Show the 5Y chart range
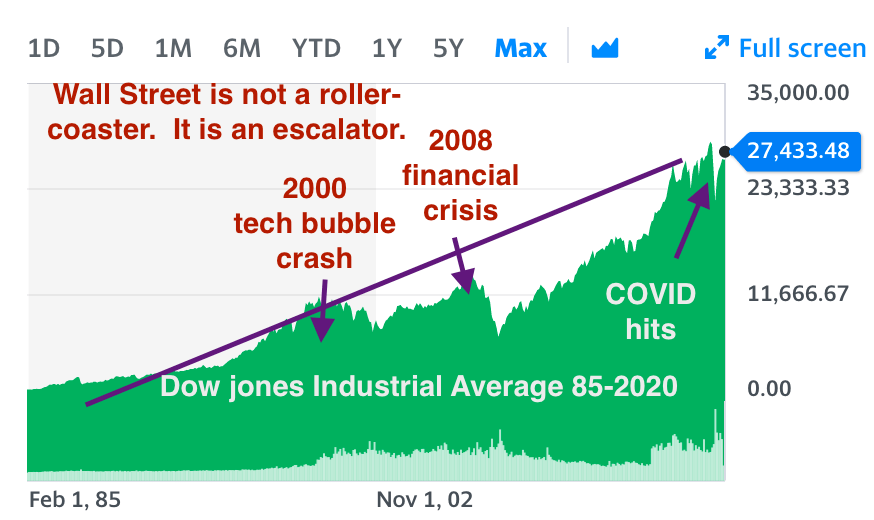 click(448, 48)
